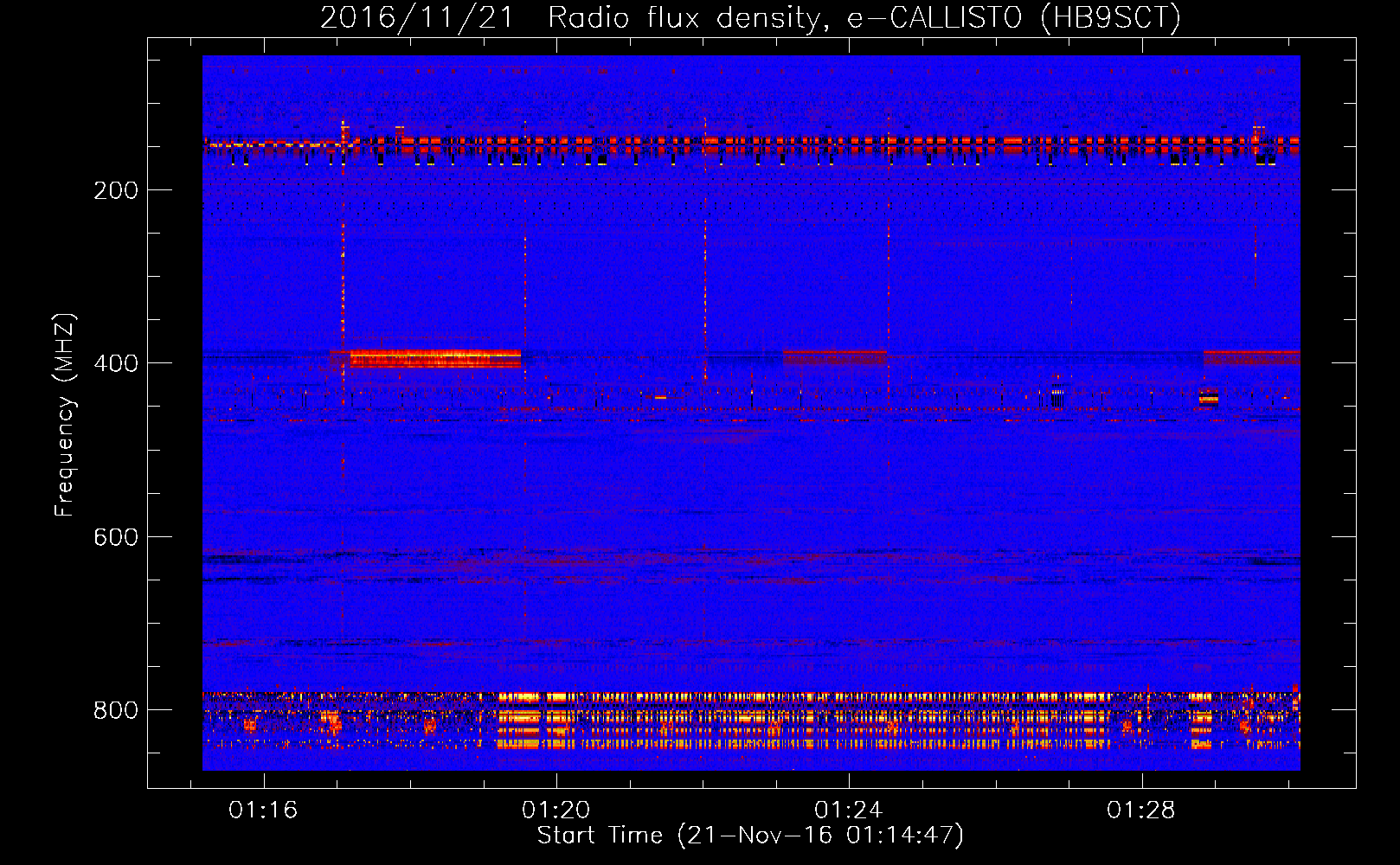Viewport: 1400px width, 865px height.
Task: Click the "01:28" time tick label
Action: 1141,810
